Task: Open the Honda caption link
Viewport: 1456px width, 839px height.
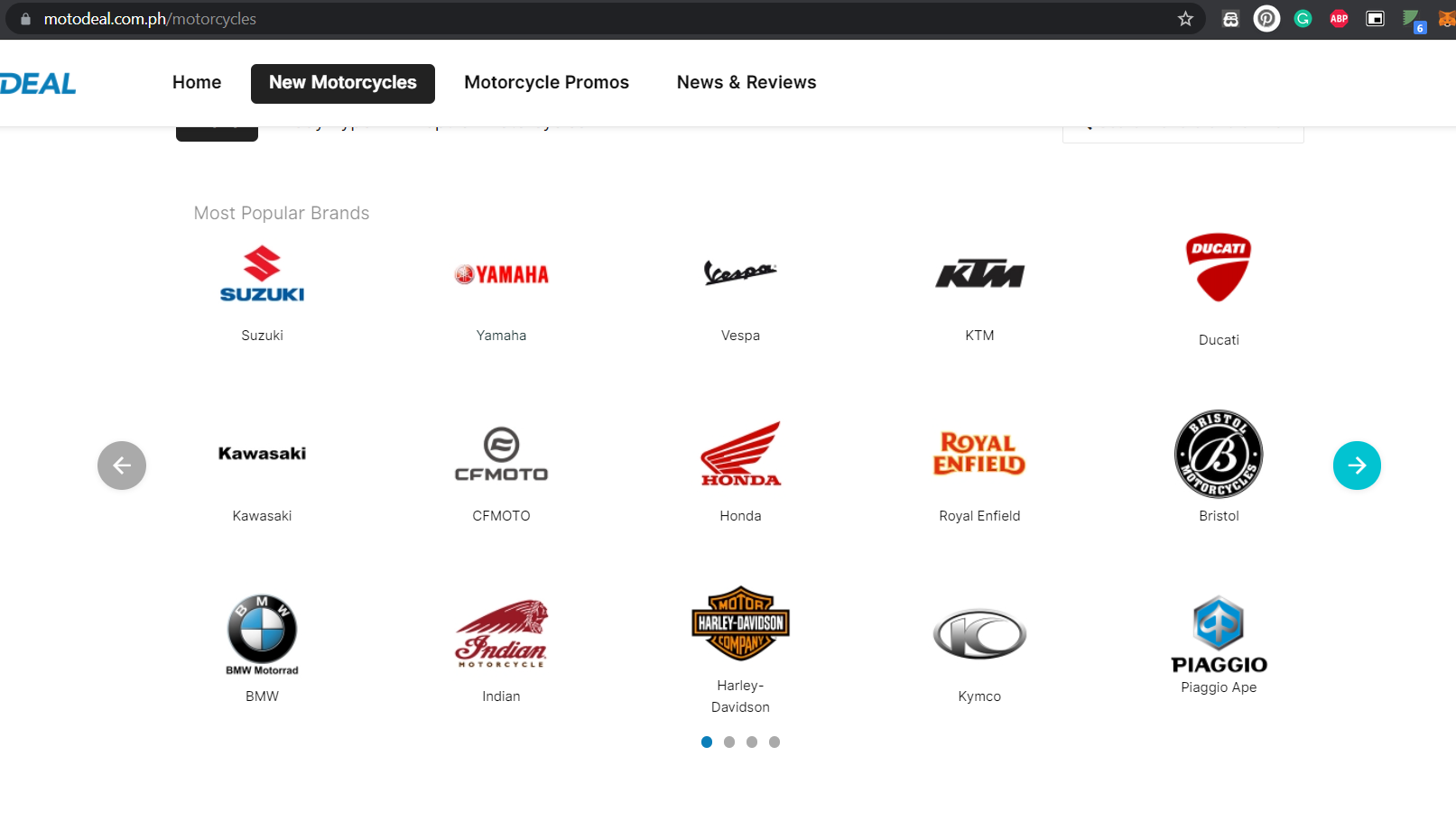Action: (740, 516)
